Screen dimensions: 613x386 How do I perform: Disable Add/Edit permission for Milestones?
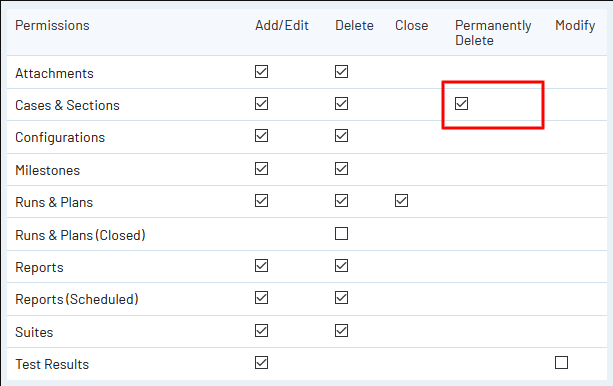(x=261, y=169)
